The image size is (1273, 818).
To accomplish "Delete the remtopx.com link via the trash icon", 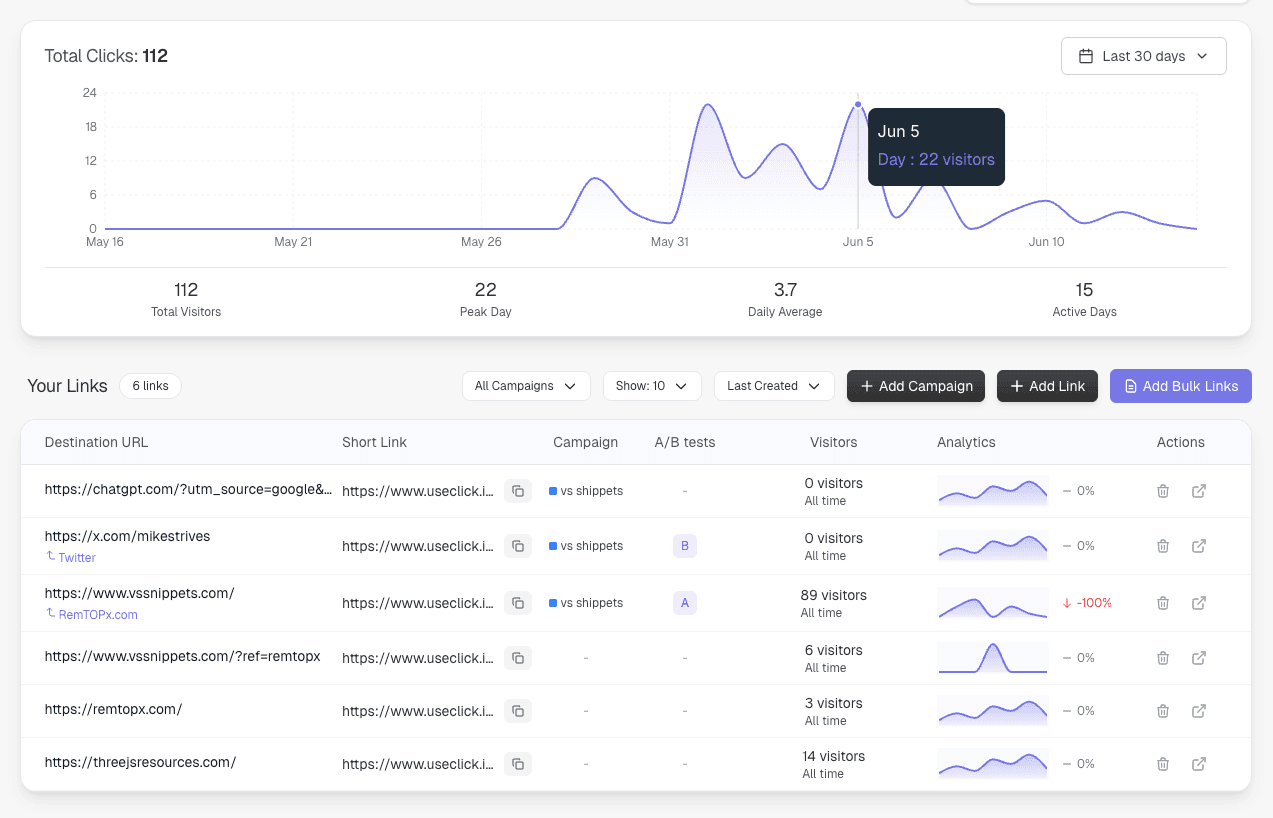I will coord(1162,711).
